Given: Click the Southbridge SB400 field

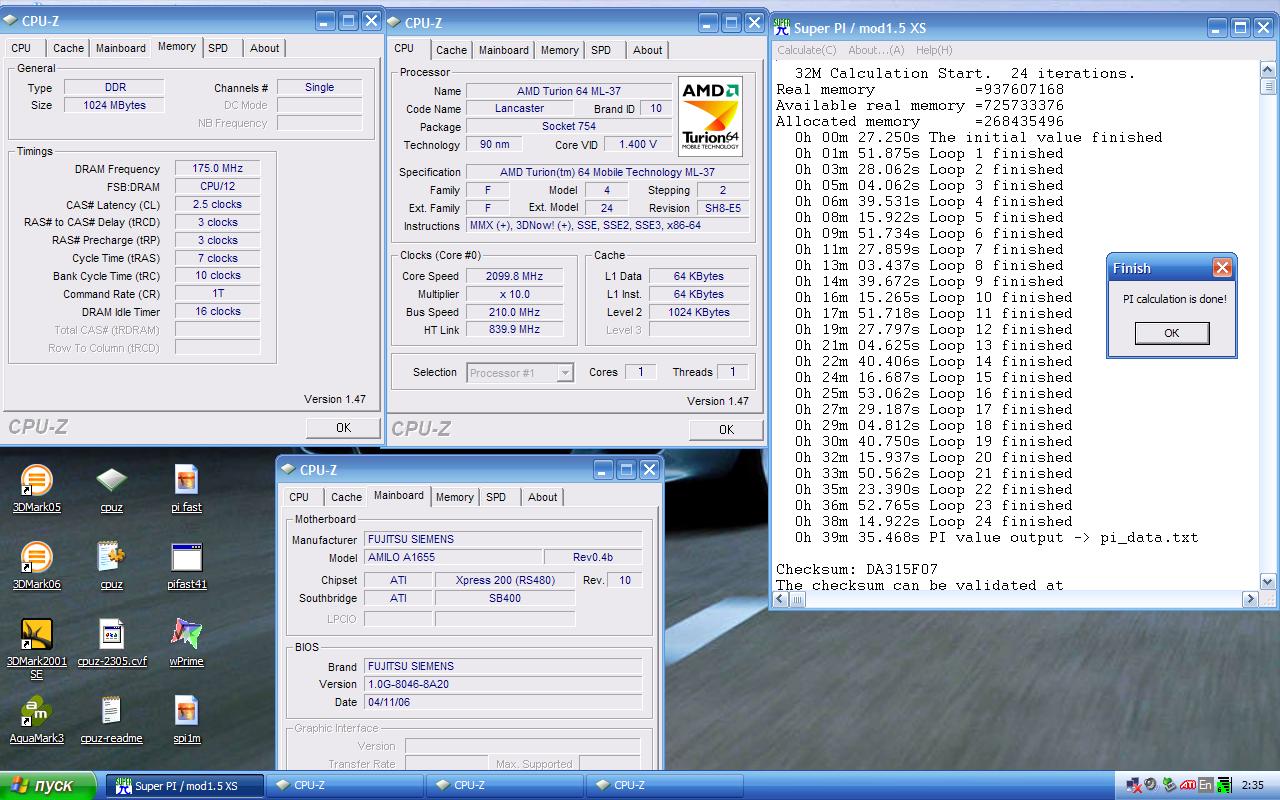Looking at the screenshot, I should 505,598.
